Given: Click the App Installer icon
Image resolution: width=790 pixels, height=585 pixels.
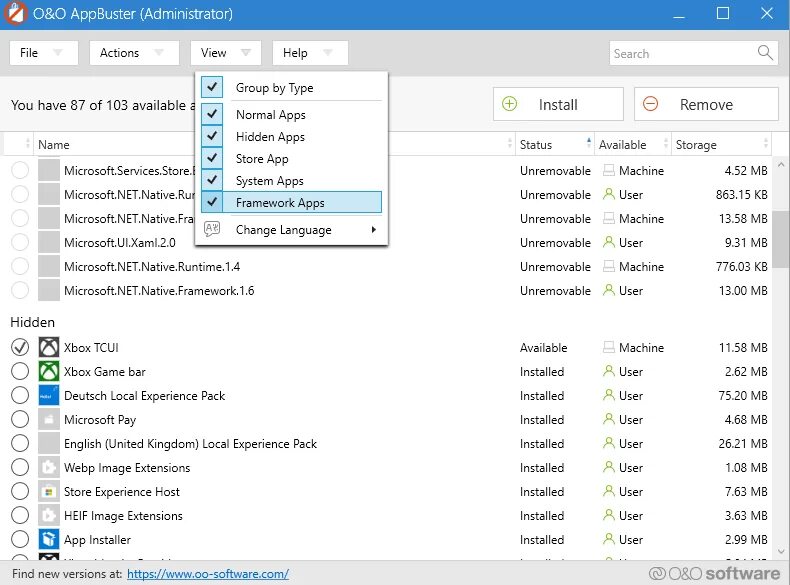Looking at the screenshot, I should tap(49, 540).
